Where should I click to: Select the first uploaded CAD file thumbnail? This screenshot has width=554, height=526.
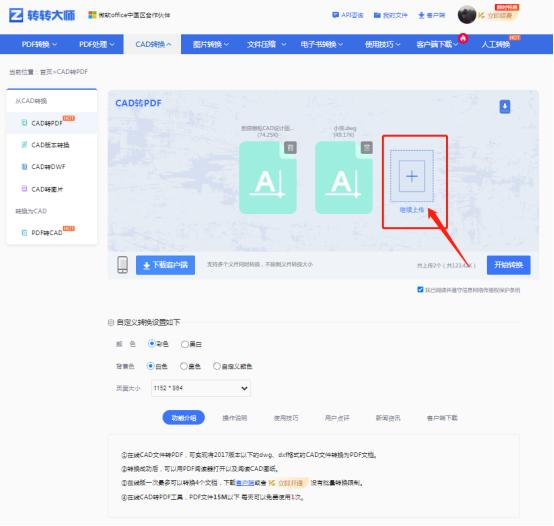[x=268, y=178]
